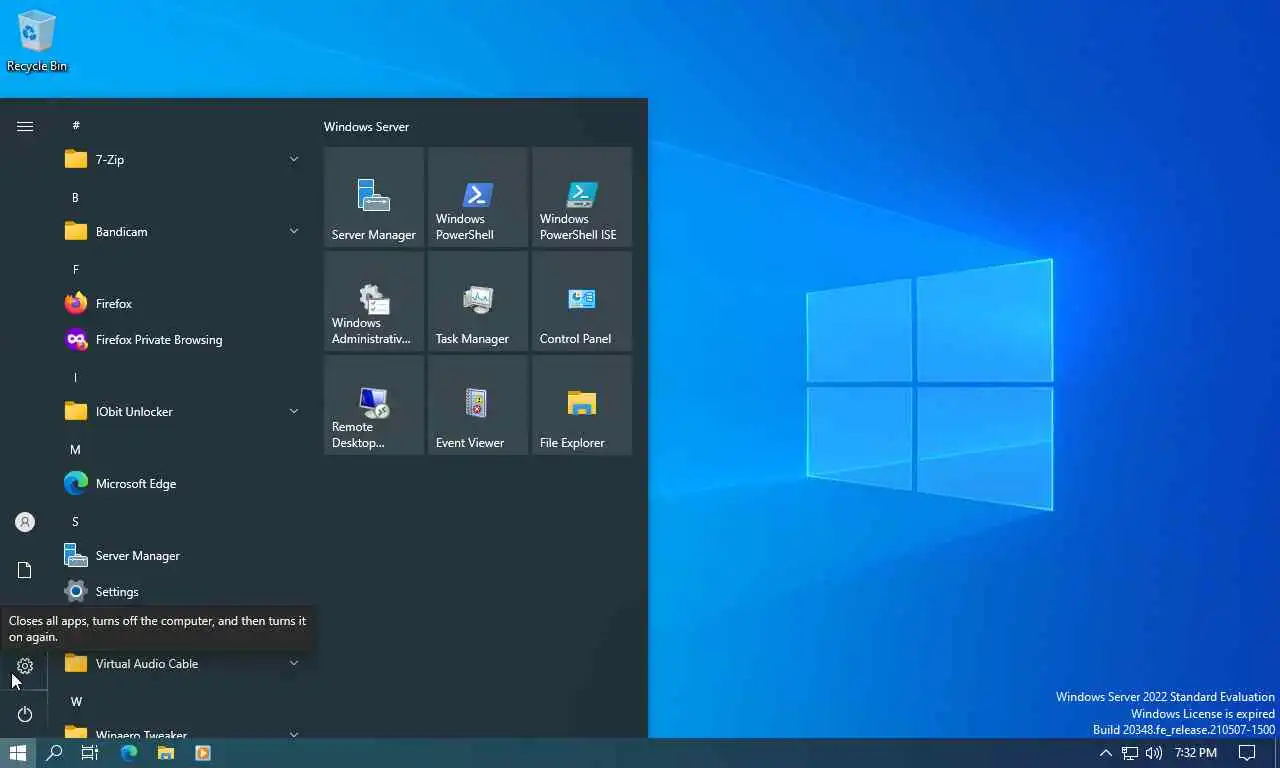This screenshot has width=1280, height=768.
Task: Click the Bandicam folder entry
Action: (x=182, y=232)
